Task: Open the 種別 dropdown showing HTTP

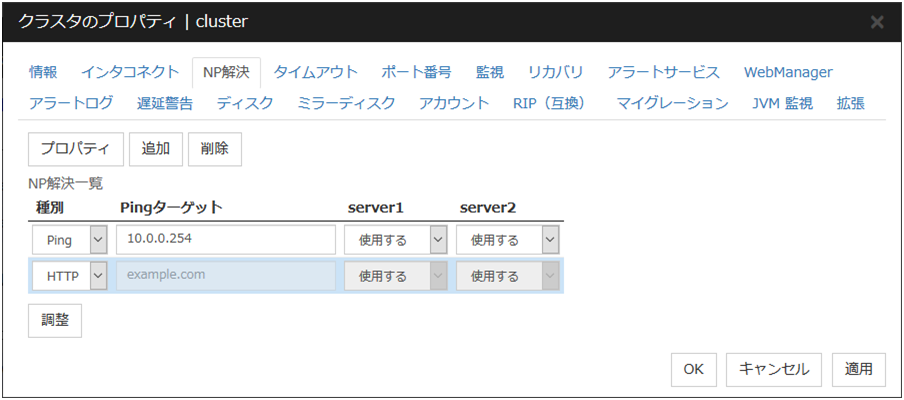Action: (x=69, y=276)
